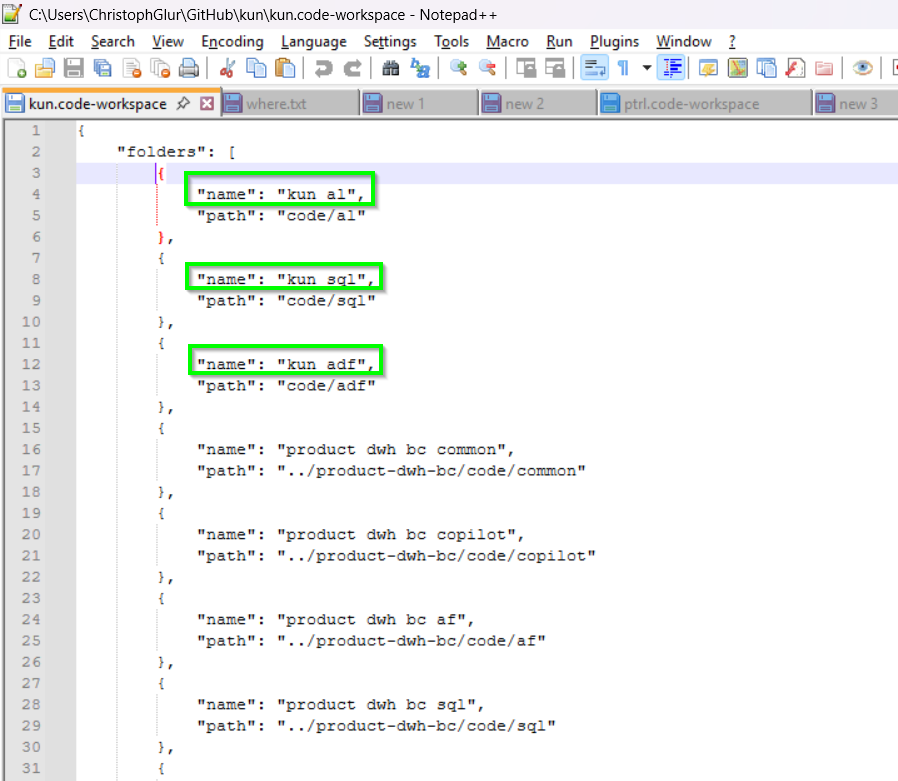Open the Tools menu
The width and height of the screenshot is (898, 781).
click(x=451, y=42)
